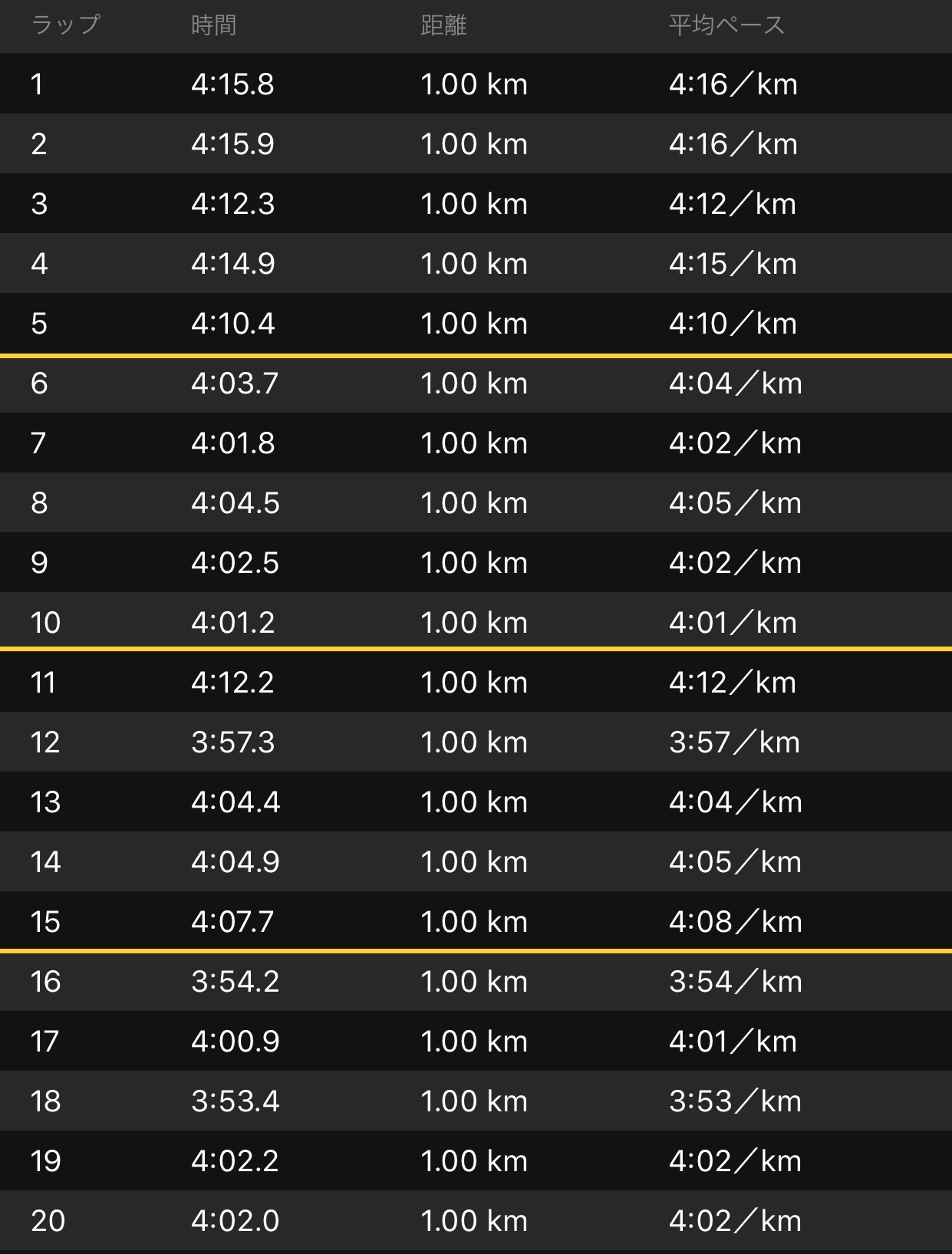Tap lap 11 time 4:12.2

click(x=232, y=683)
